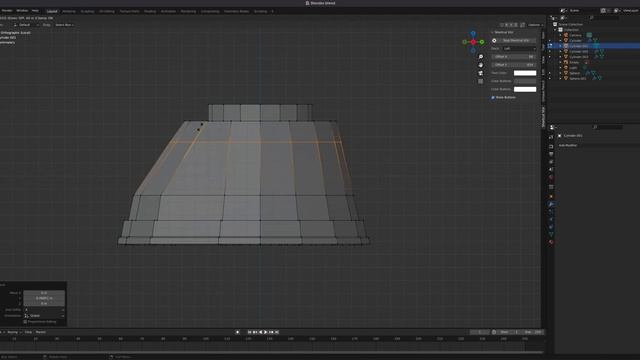This screenshot has height=360, width=640.
Task: Click the Text Color white swatch
Action: pyautogui.click(x=525, y=73)
